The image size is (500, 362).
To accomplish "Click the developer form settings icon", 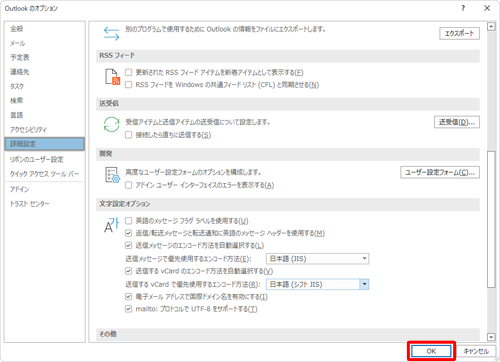I will tap(112, 175).
